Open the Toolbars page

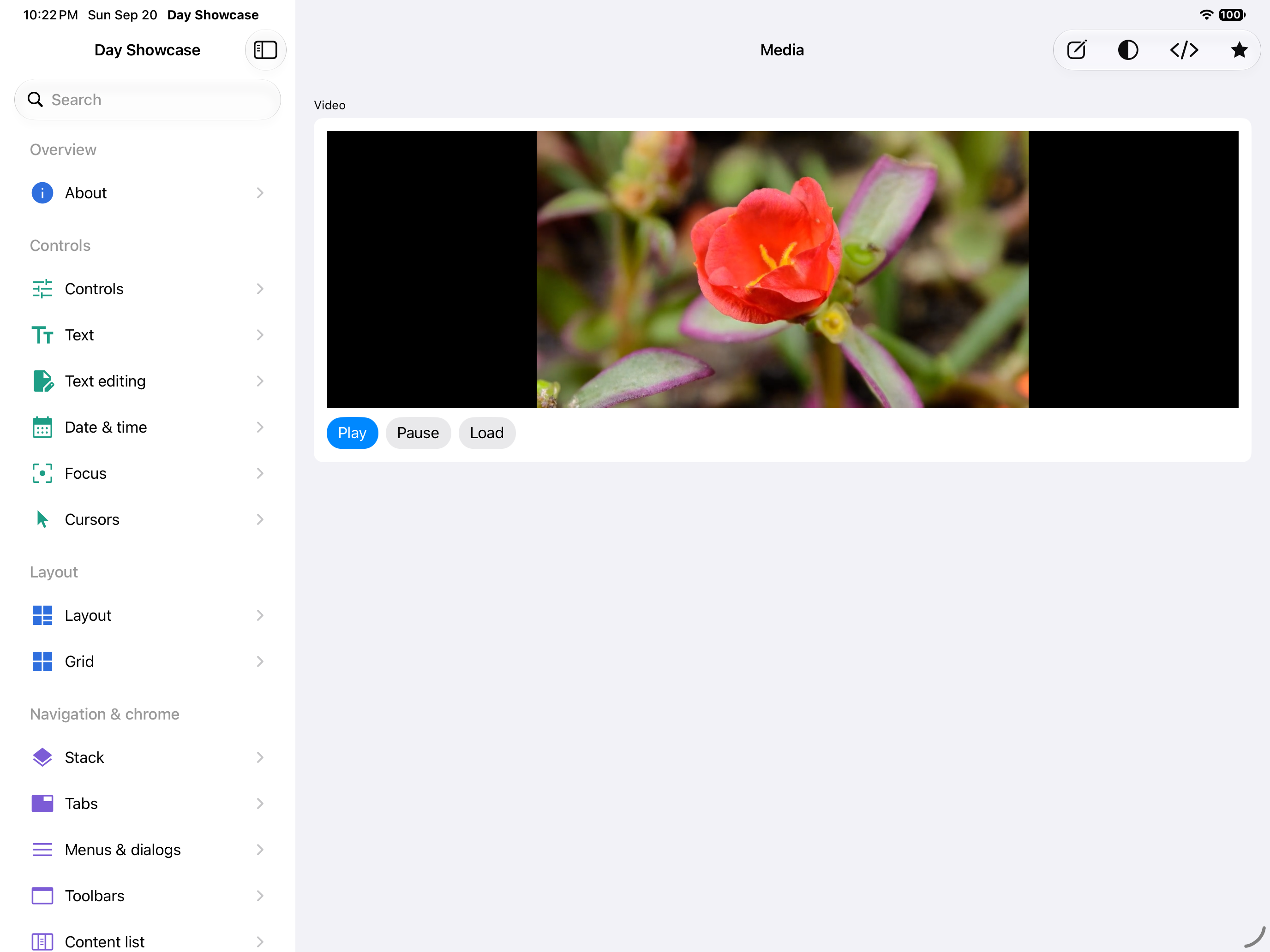point(148,896)
